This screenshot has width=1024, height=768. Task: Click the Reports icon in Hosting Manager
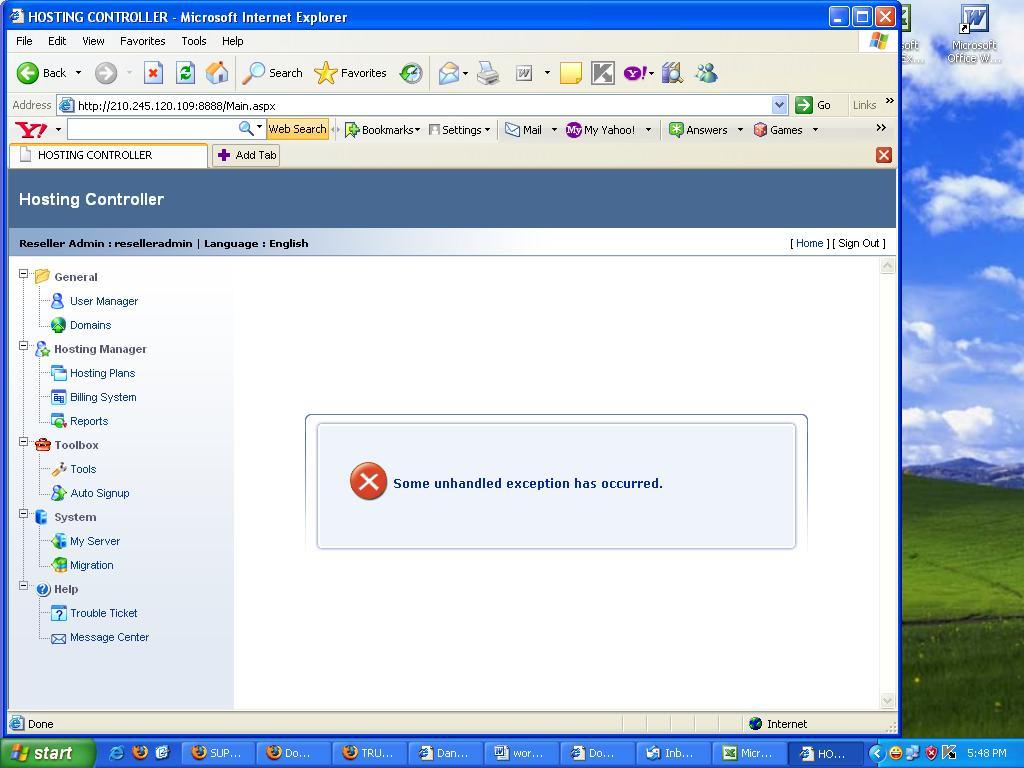58,421
